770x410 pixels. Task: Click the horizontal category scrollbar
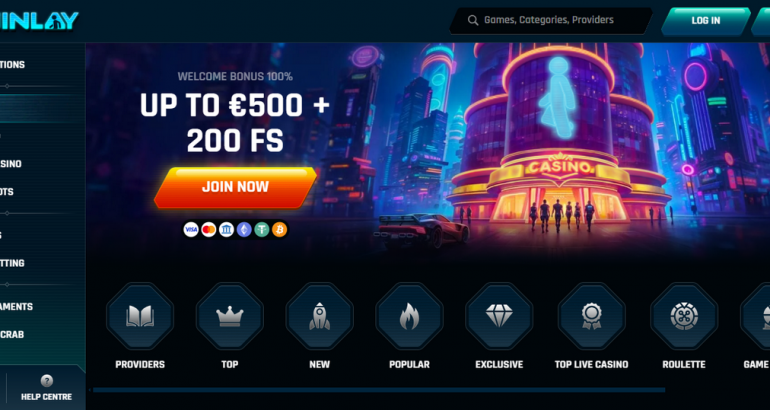click(x=379, y=390)
